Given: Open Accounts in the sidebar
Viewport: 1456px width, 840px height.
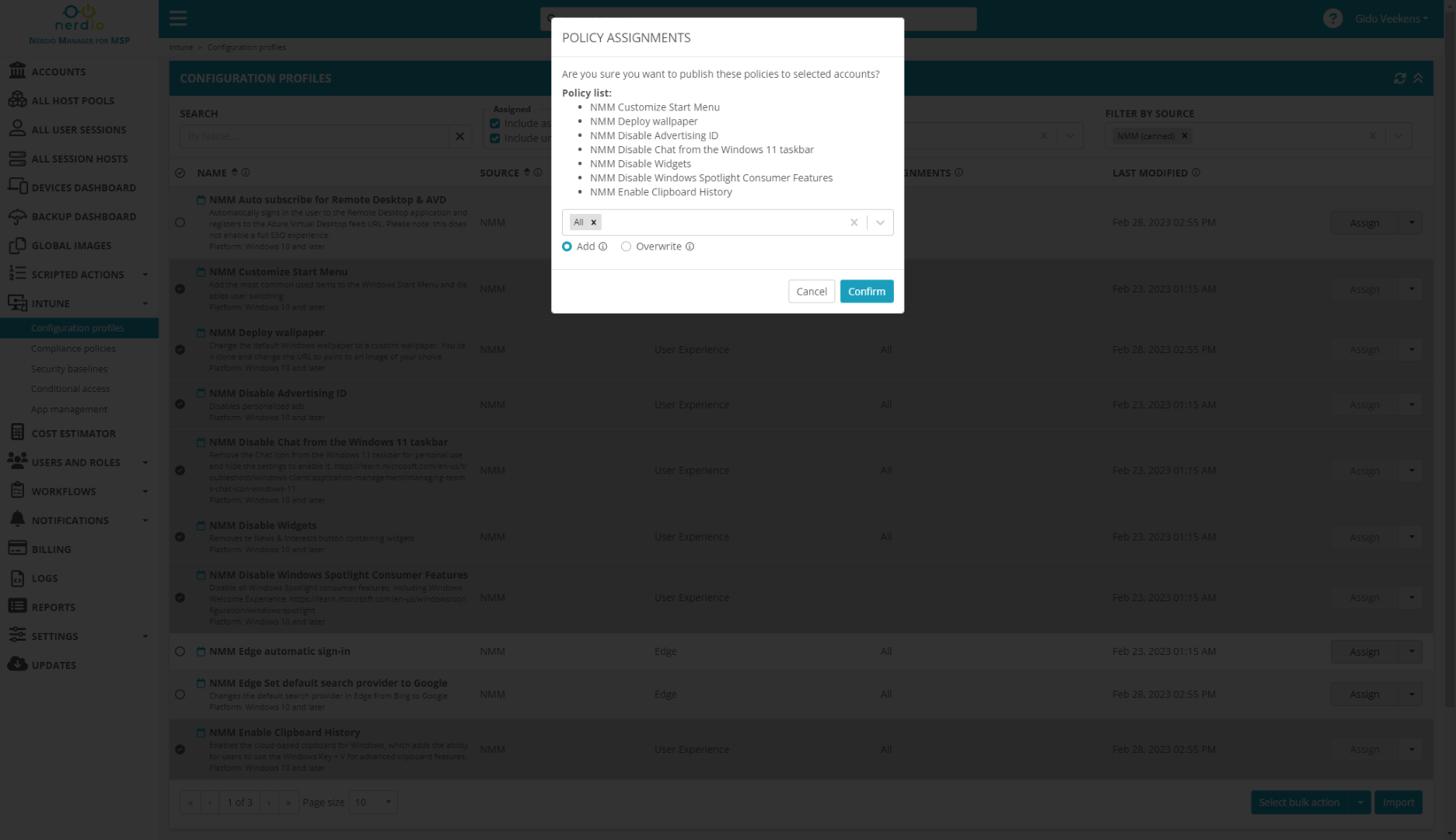Looking at the screenshot, I should click(58, 72).
